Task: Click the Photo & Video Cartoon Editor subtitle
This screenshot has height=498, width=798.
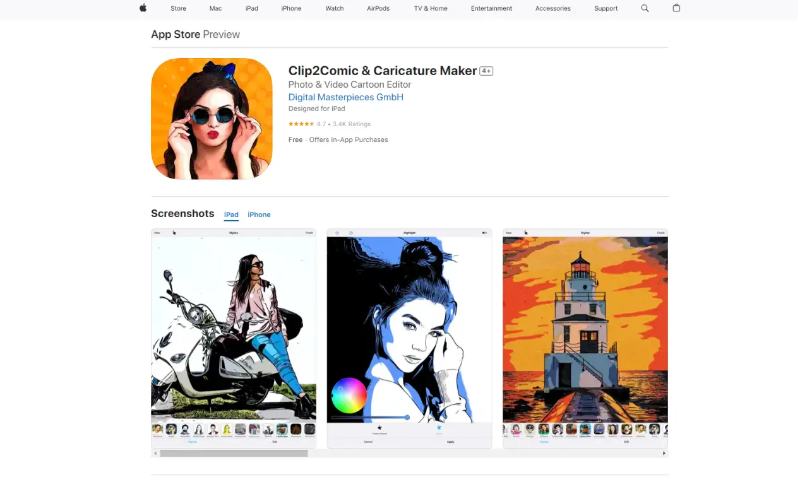Action: (x=349, y=84)
